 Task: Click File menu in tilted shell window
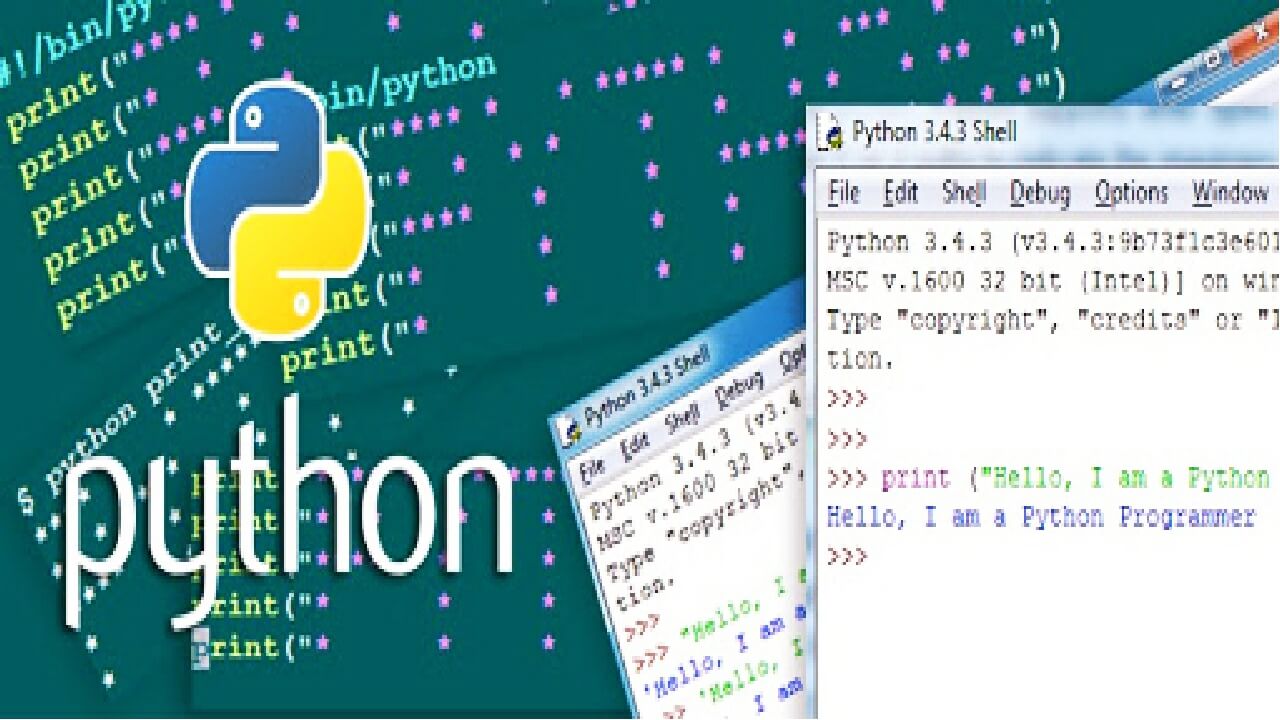coord(593,466)
